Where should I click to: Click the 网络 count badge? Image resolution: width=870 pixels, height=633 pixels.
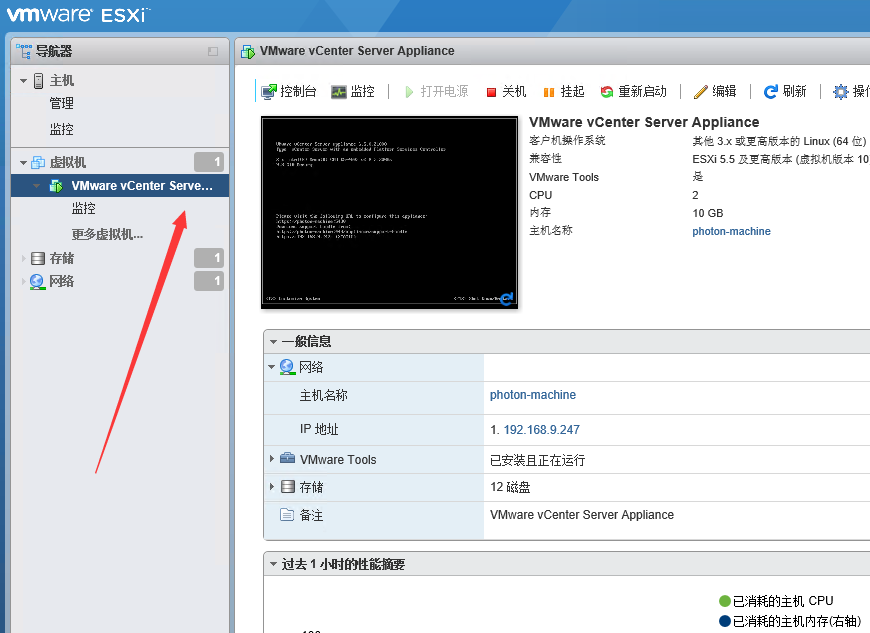point(209,281)
